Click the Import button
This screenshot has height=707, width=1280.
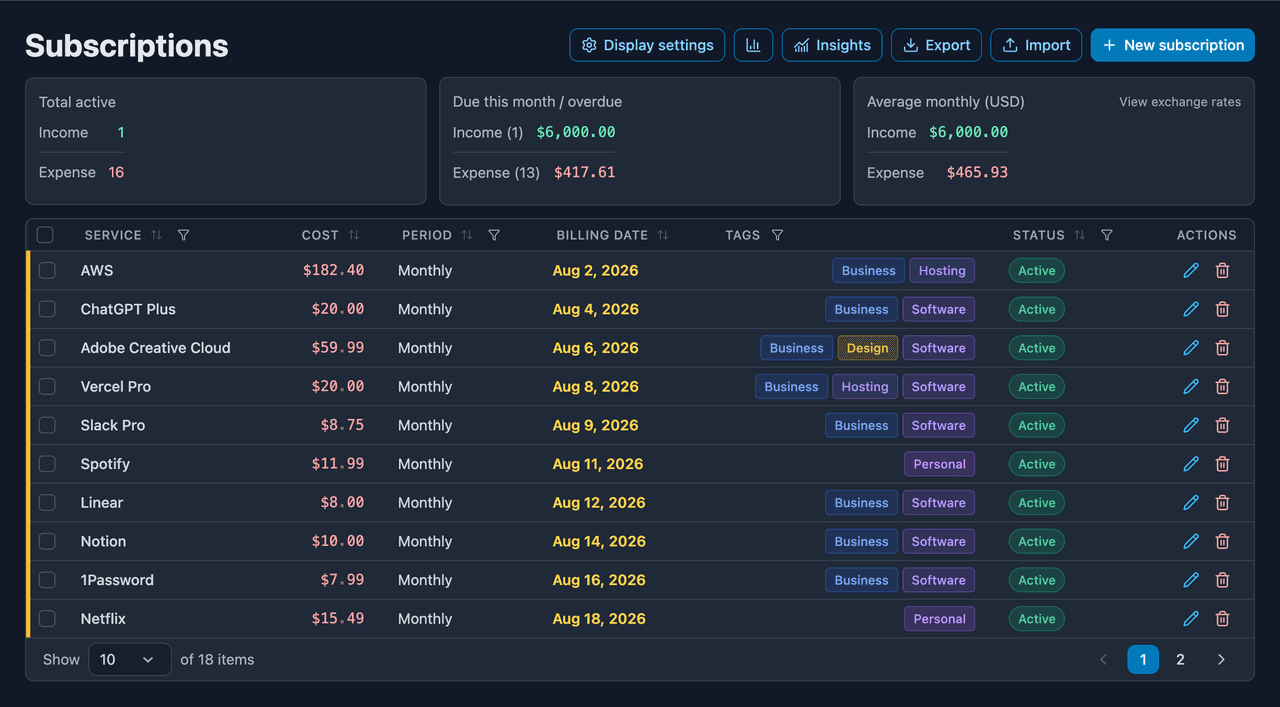coord(1036,45)
